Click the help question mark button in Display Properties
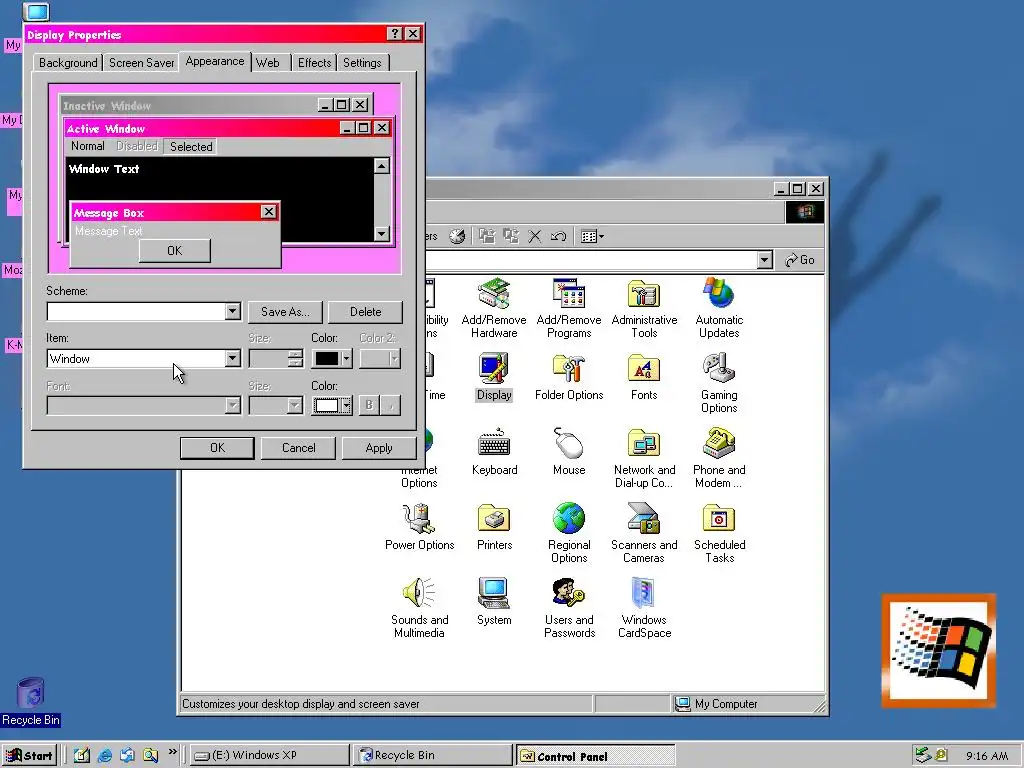The image size is (1024, 768). click(394, 34)
